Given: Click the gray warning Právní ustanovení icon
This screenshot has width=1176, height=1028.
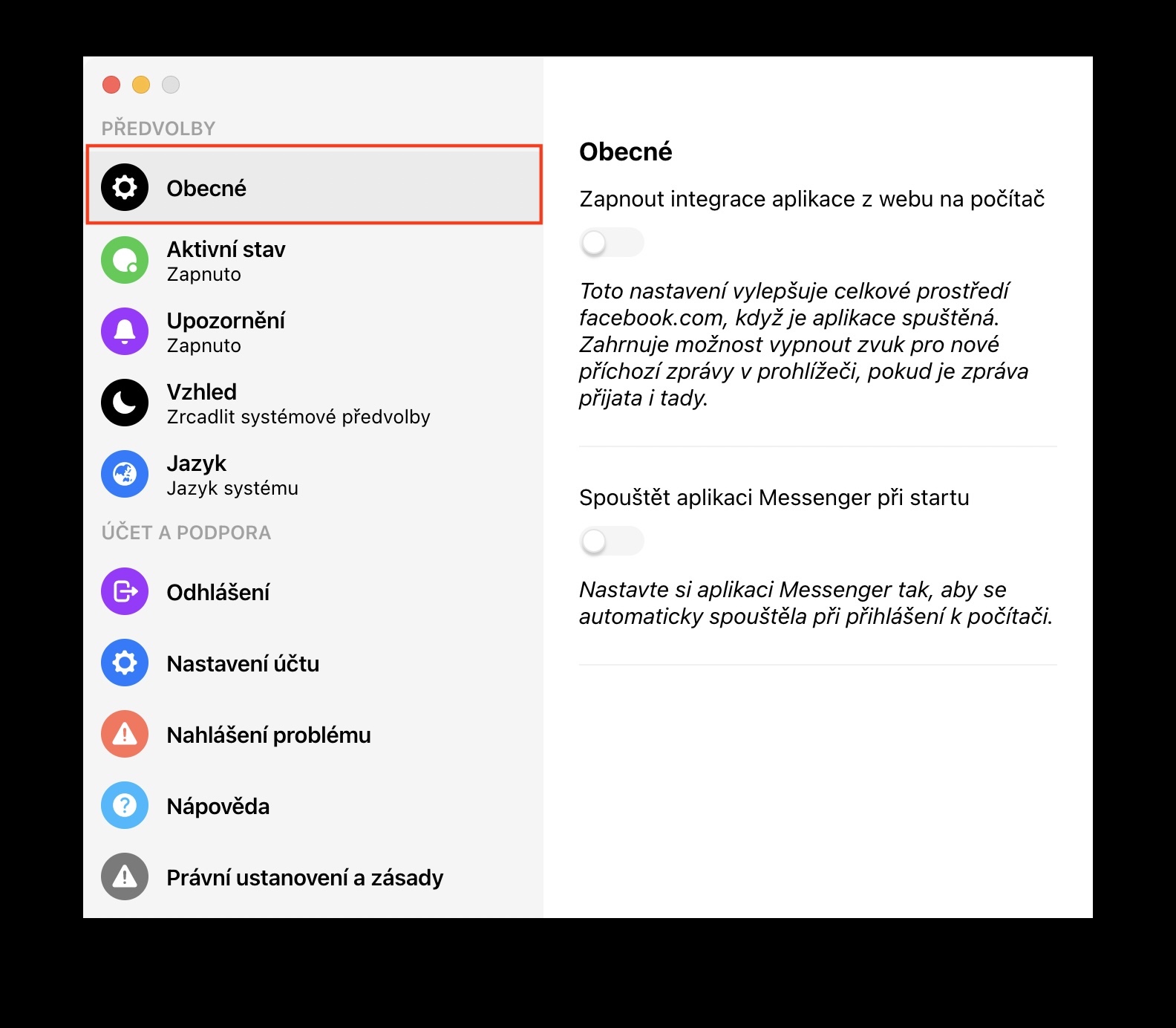Looking at the screenshot, I should 125,876.
